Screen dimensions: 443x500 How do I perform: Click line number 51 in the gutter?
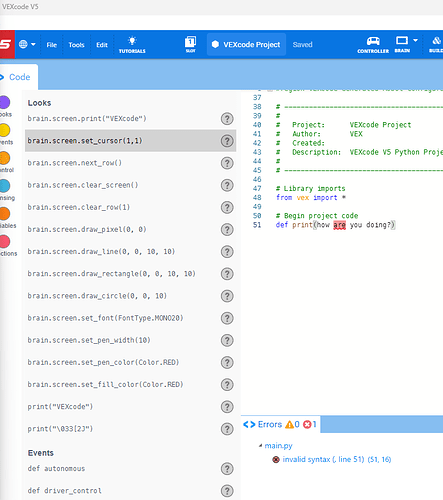257,225
